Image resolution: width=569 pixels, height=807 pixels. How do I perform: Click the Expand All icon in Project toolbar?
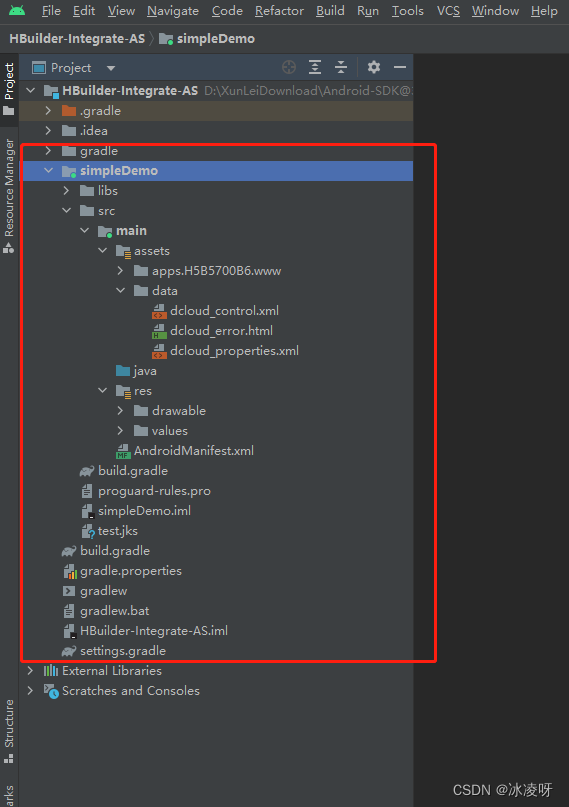pyautogui.click(x=315, y=67)
